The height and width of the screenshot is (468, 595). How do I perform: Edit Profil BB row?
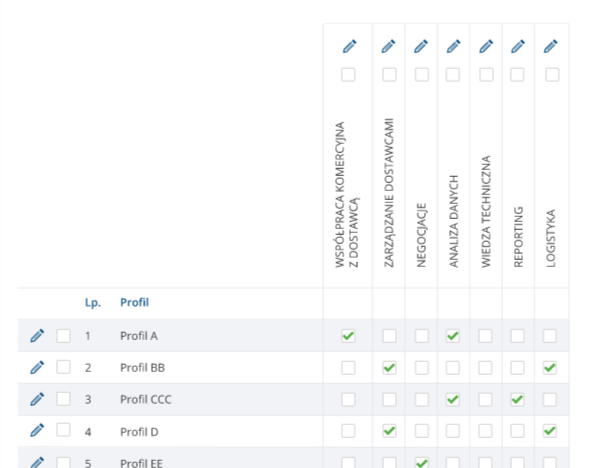click(37, 367)
